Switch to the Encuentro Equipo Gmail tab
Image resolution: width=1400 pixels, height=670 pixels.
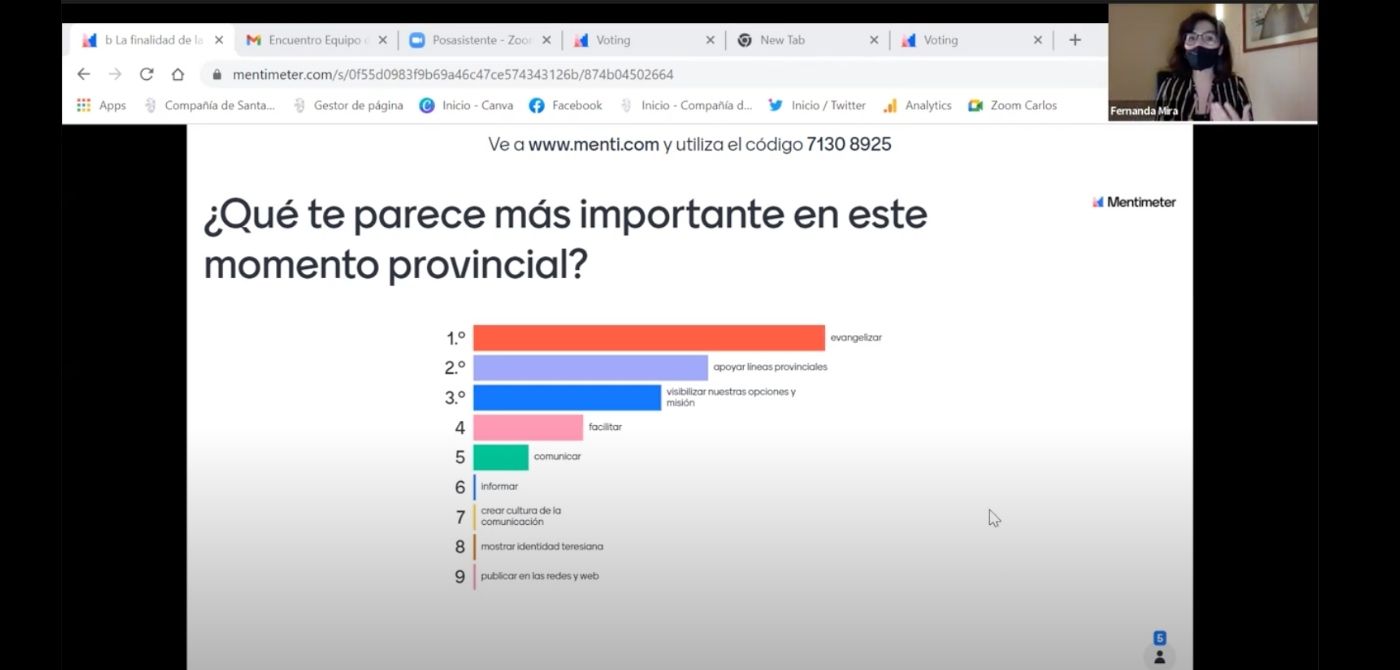click(x=307, y=40)
